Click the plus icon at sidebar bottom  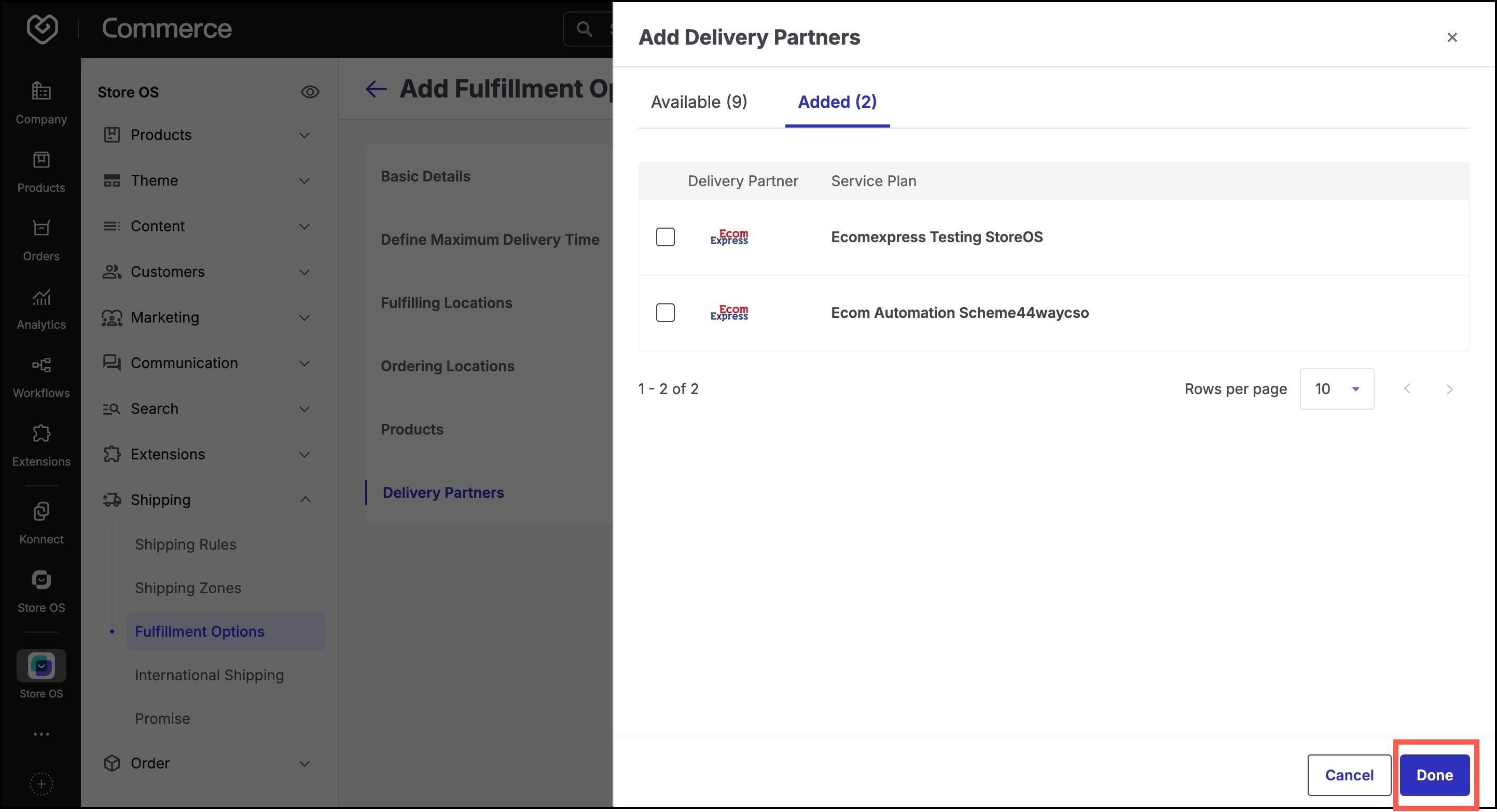41,785
